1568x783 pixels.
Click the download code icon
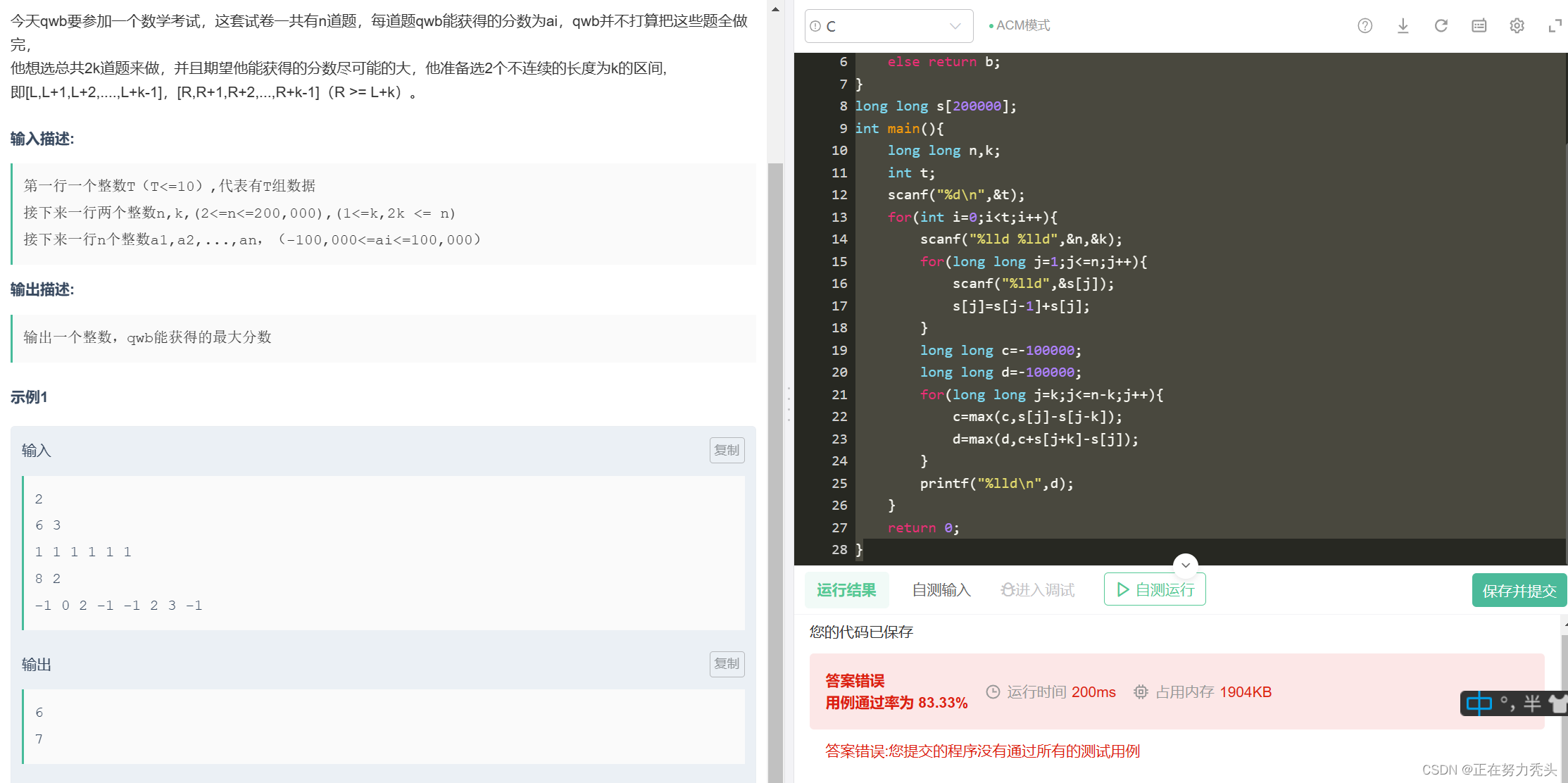pos(1403,26)
